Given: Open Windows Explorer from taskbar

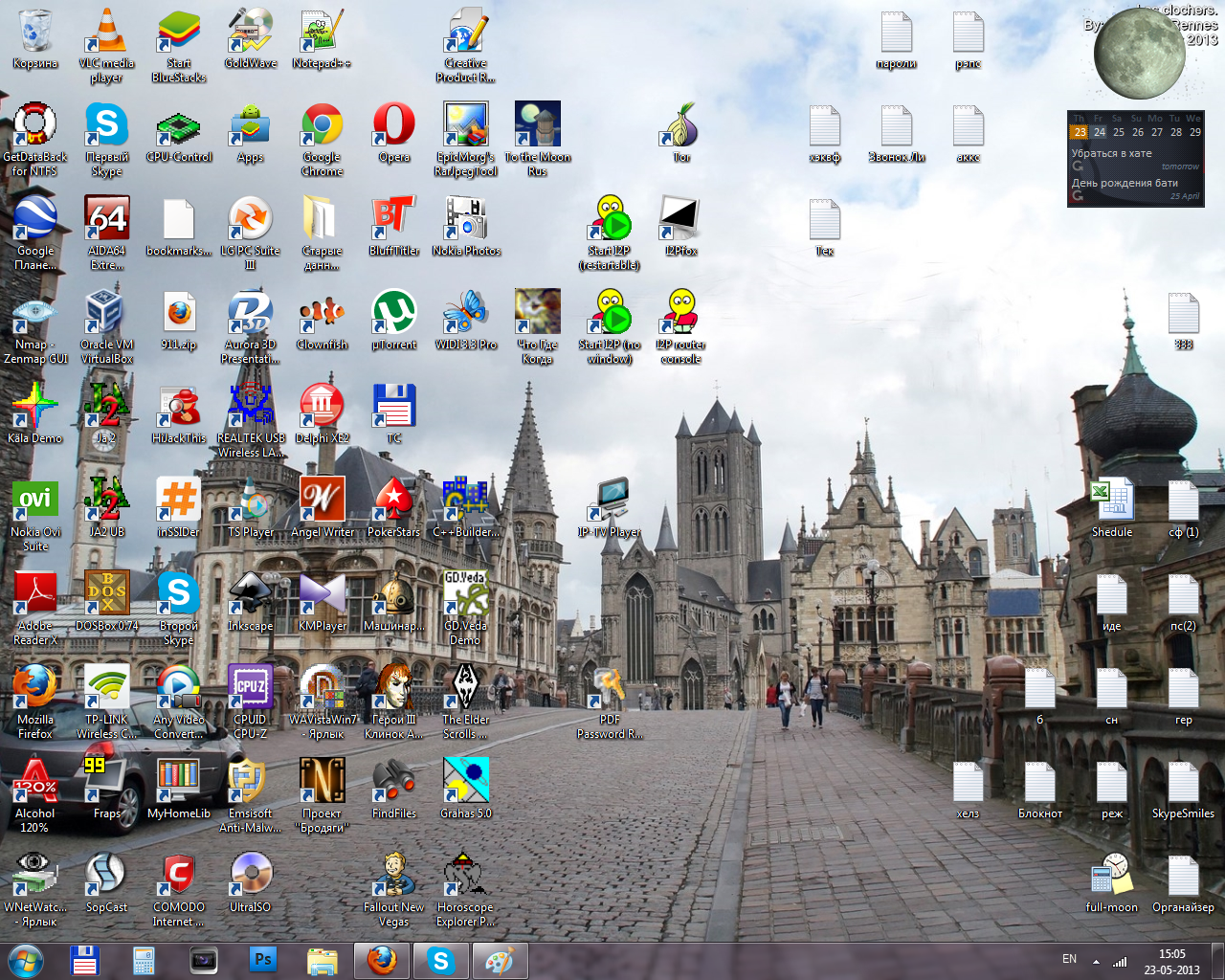Looking at the screenshot, I should 322,960.
